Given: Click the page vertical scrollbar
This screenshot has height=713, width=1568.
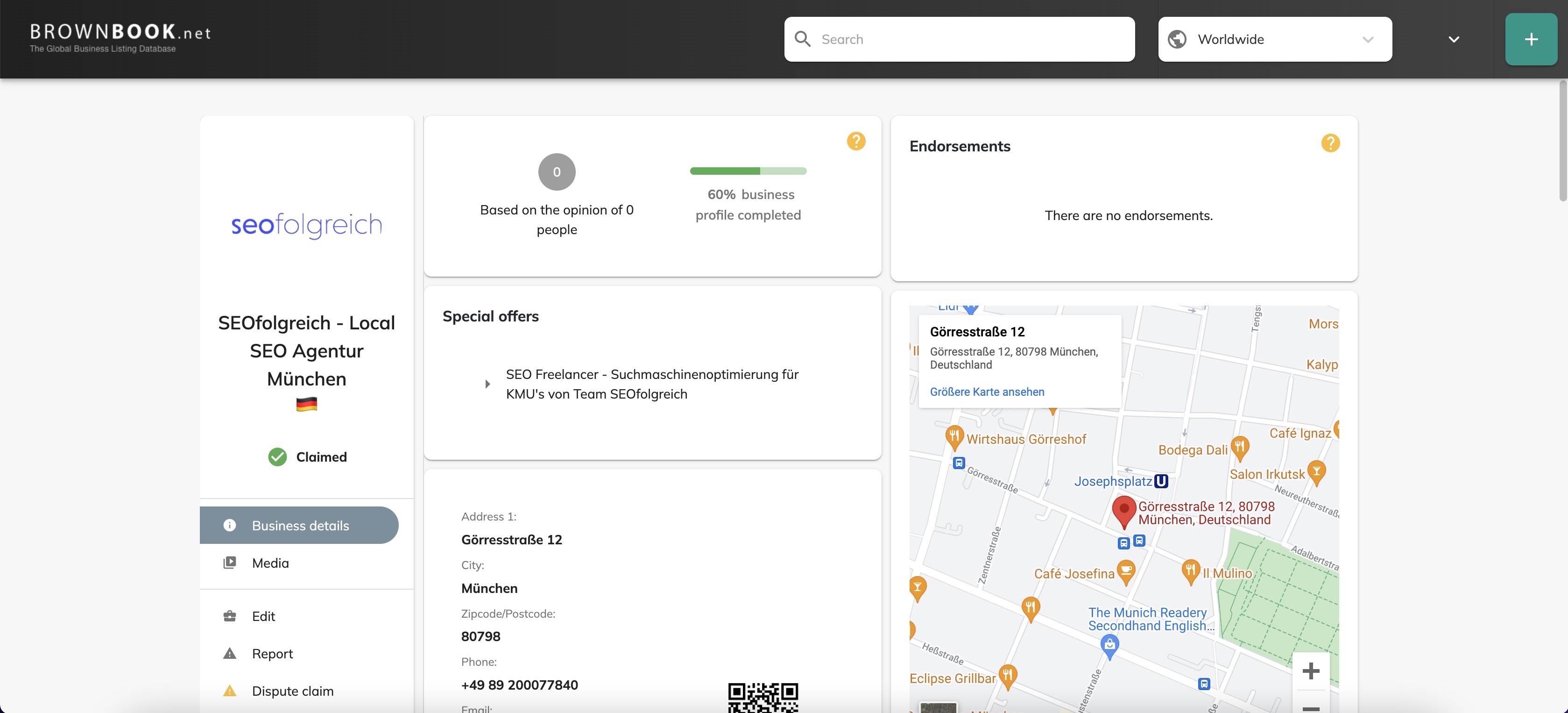Looking at the screenshot, I should pyautogui.click(x=1562, y=141).
